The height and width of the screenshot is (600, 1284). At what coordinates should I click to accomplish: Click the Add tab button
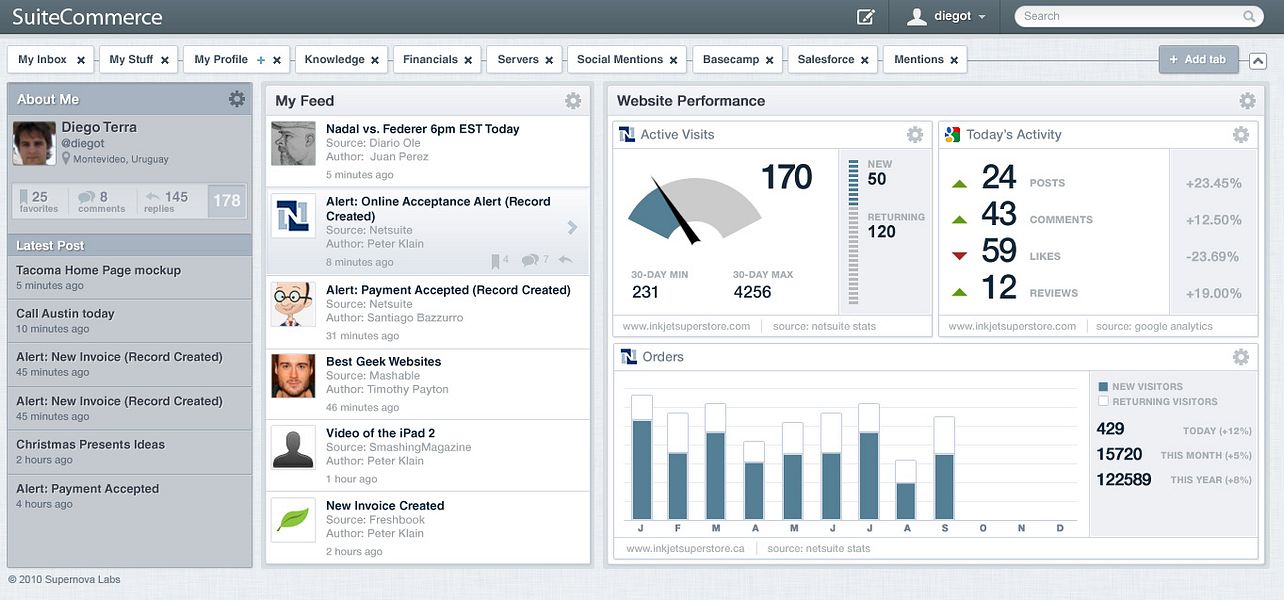(1199, 60)
